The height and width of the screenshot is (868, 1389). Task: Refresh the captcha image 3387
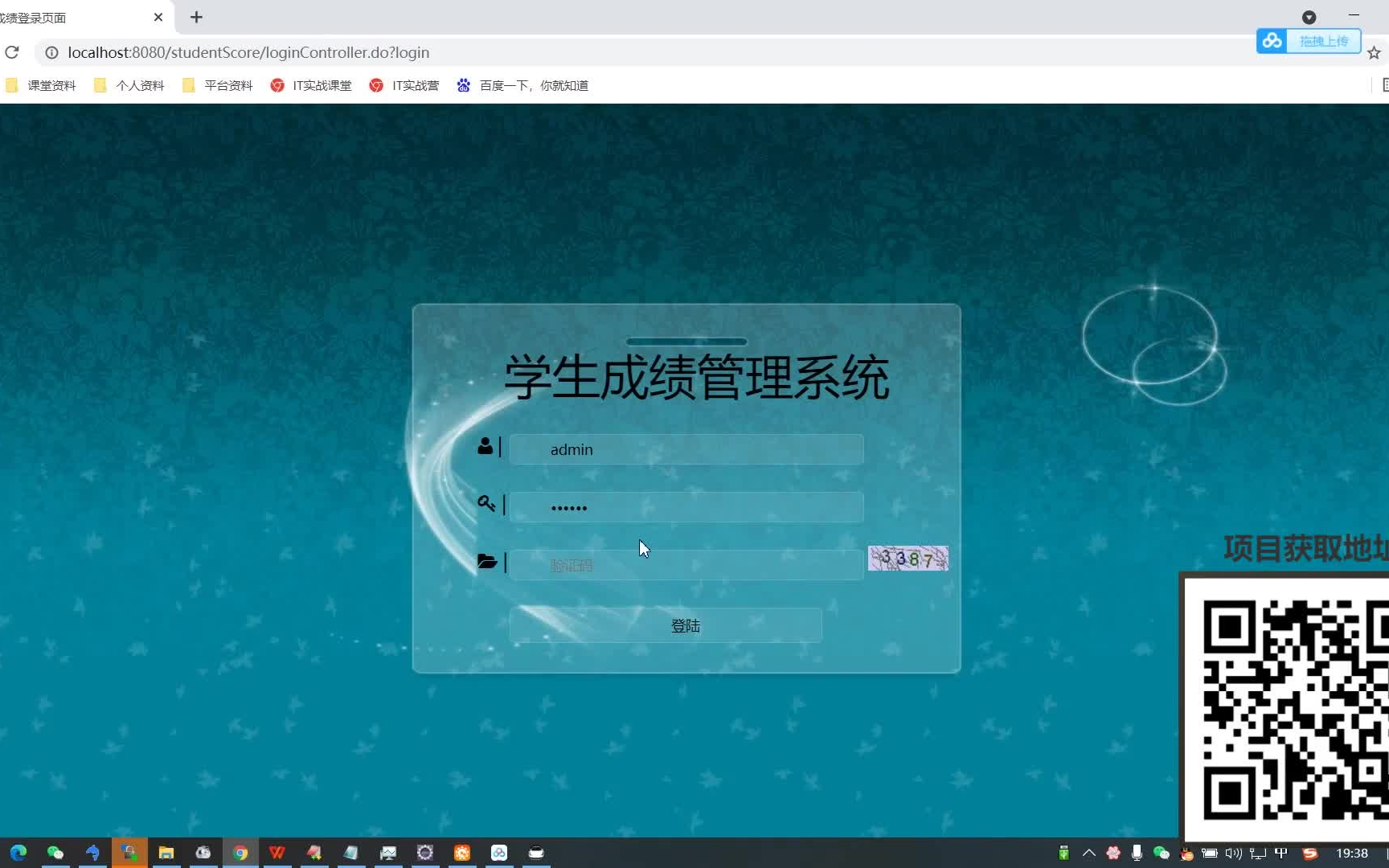pyautogui.click(x=908, y=559)
